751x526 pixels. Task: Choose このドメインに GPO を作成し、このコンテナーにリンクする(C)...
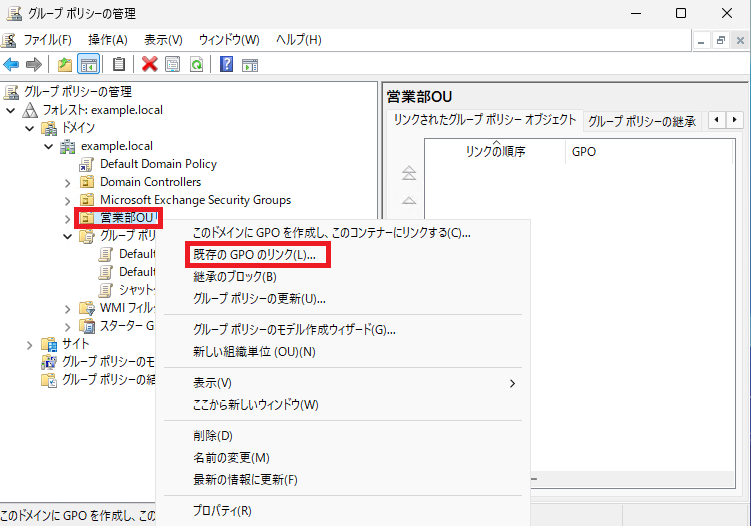point(343,233)
